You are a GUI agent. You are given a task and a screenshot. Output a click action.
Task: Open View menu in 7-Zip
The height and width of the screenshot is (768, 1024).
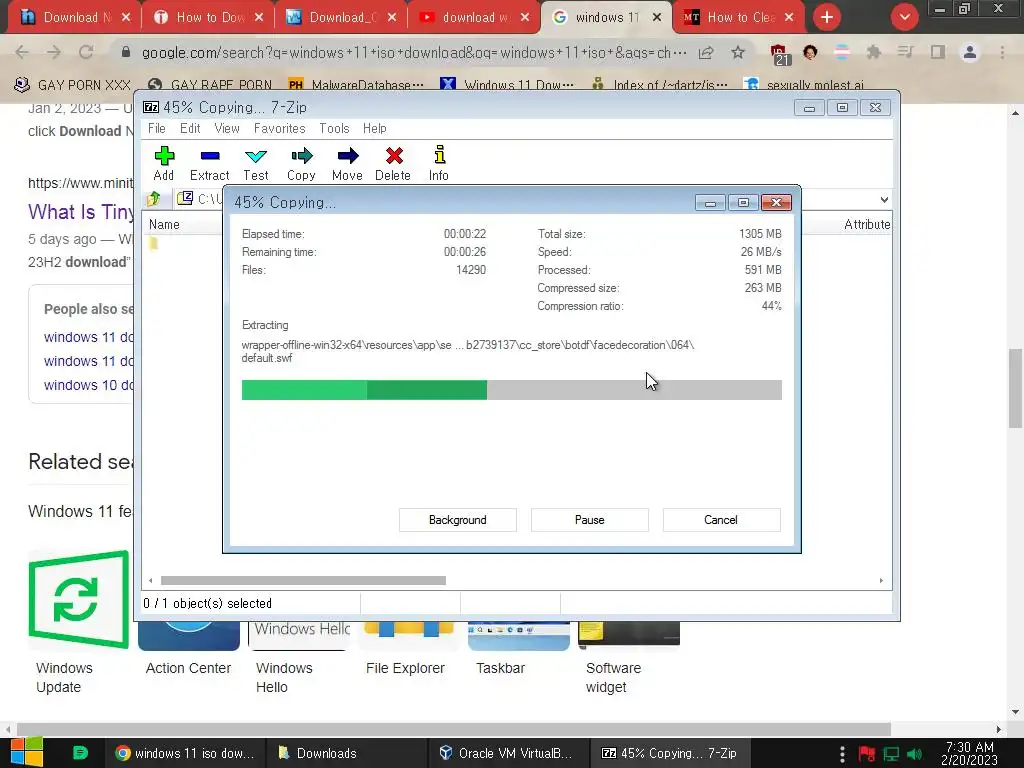[227, 129]
